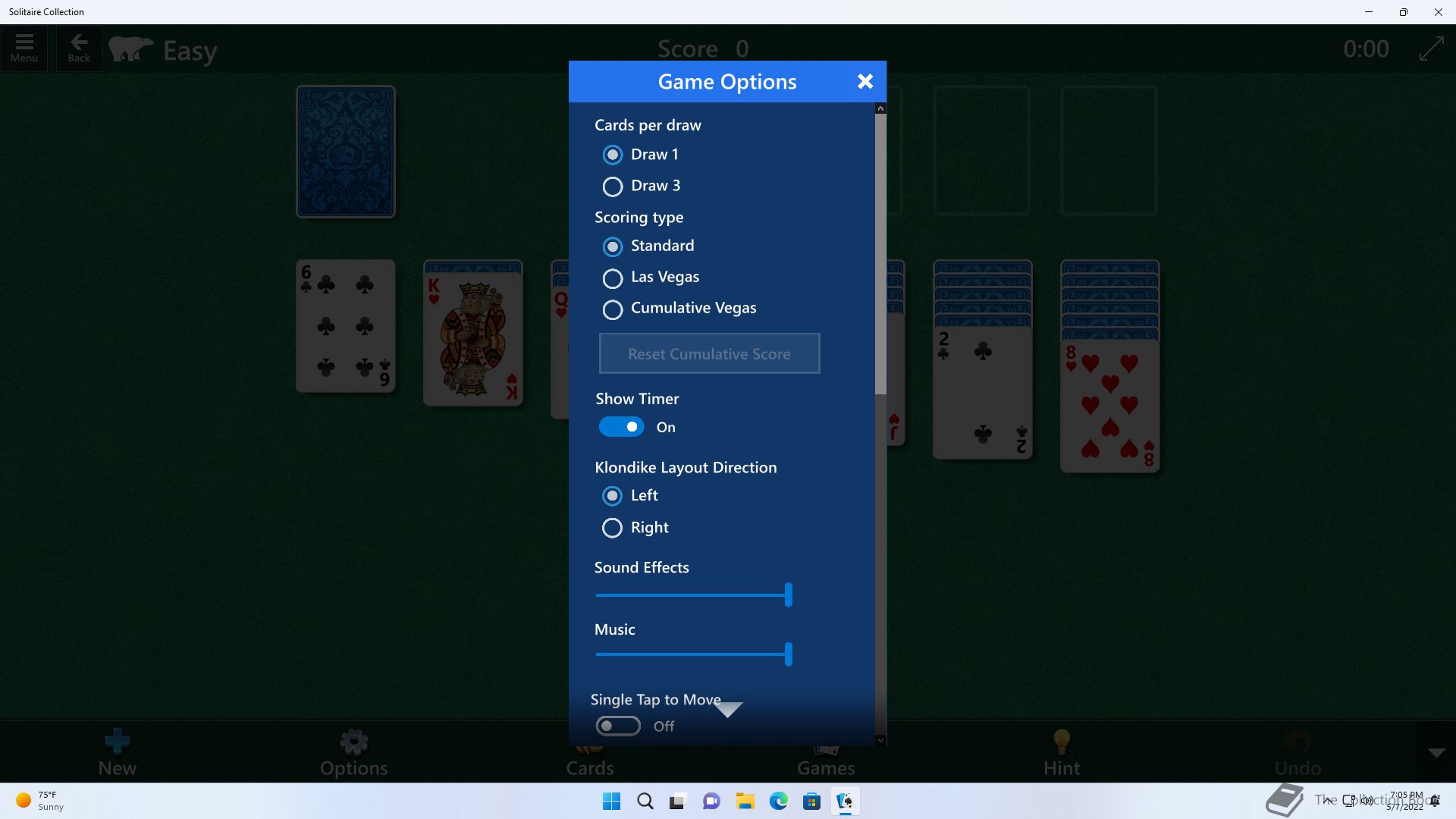The image size is (1456, 819).
Task: Open the Windows Start menu
Action: coord(611,801)
